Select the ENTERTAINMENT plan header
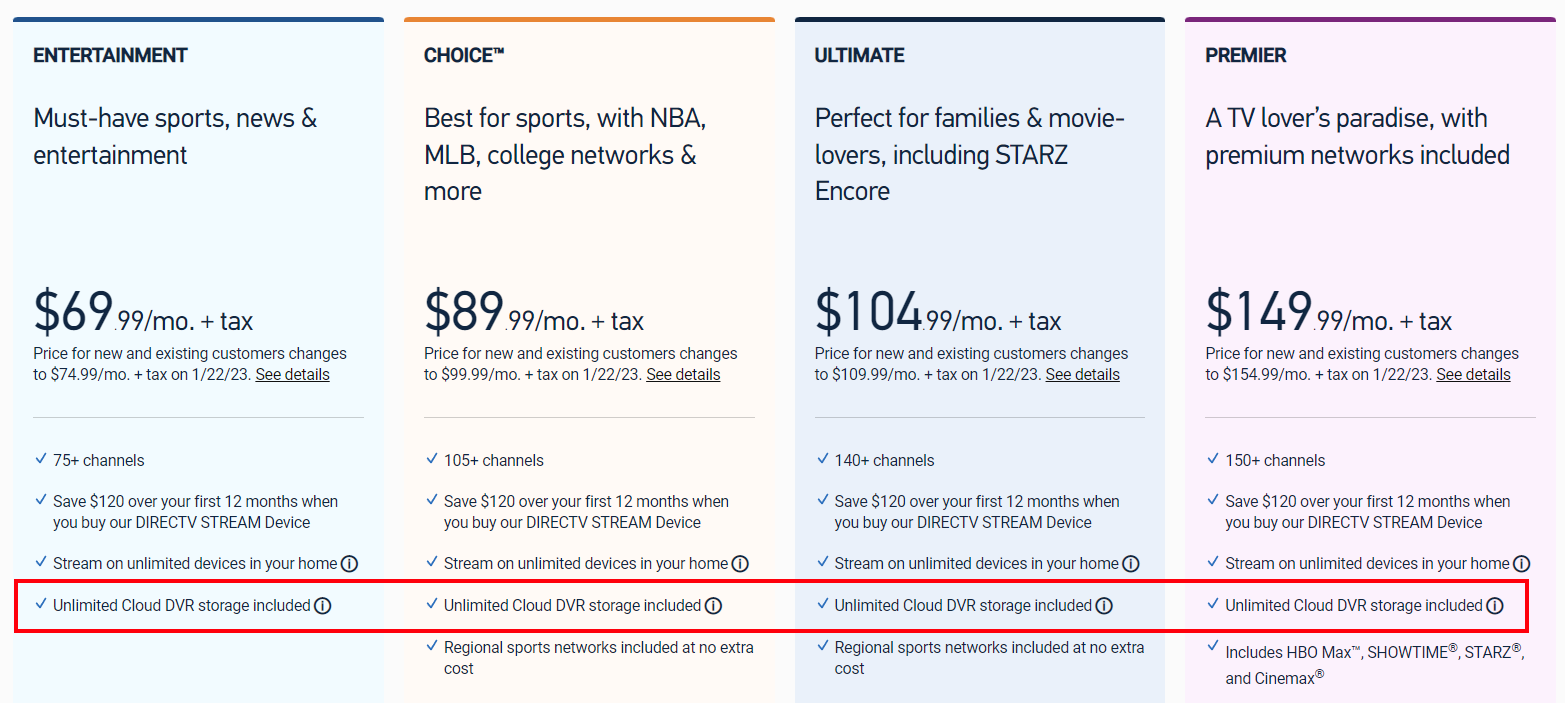The height and width of the screenshot is (703, 1565). pos(110,55)
